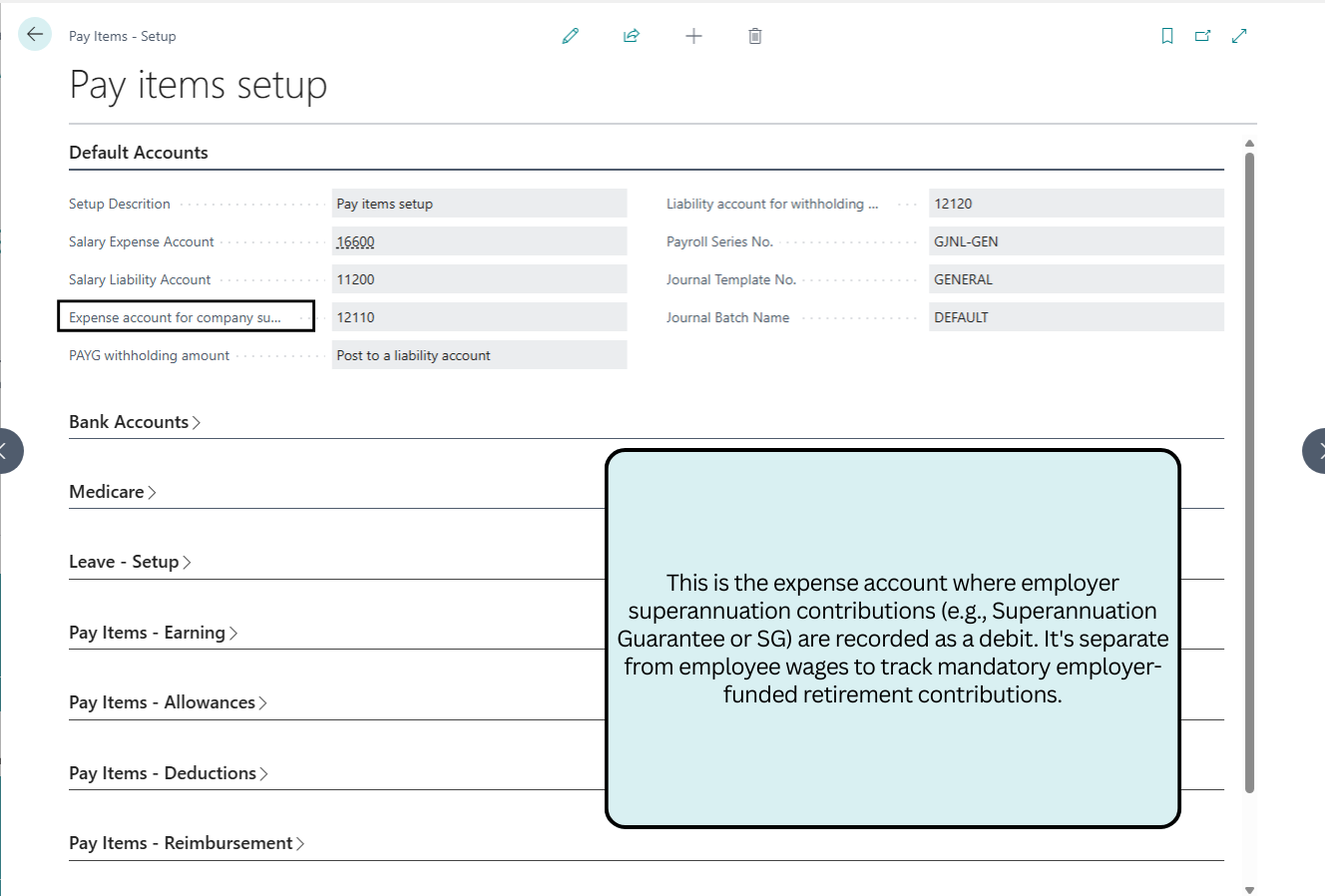The image size is (1326, 896).
Task: Click the back arrow to leave Pay items setup
Action: click(34, 34)
